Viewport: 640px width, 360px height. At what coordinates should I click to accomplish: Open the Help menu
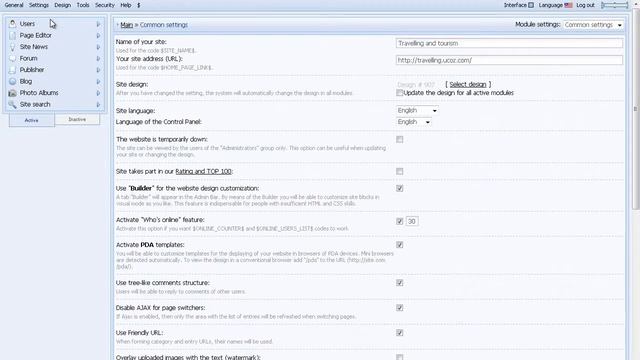point(126,5)
